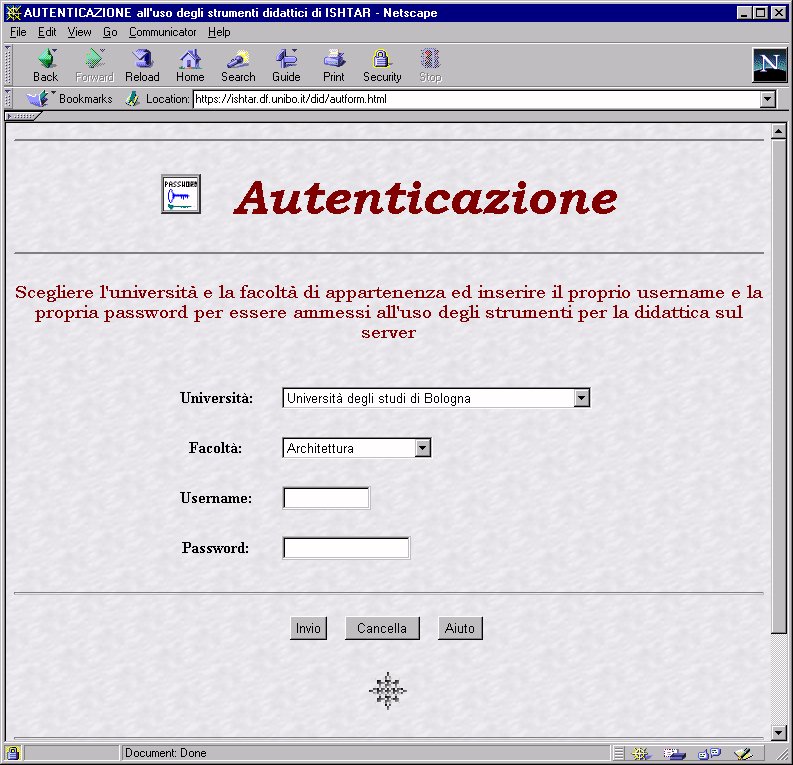Open the File menu
This screenshot has width=793, height=765.
(x=18, y=32)
